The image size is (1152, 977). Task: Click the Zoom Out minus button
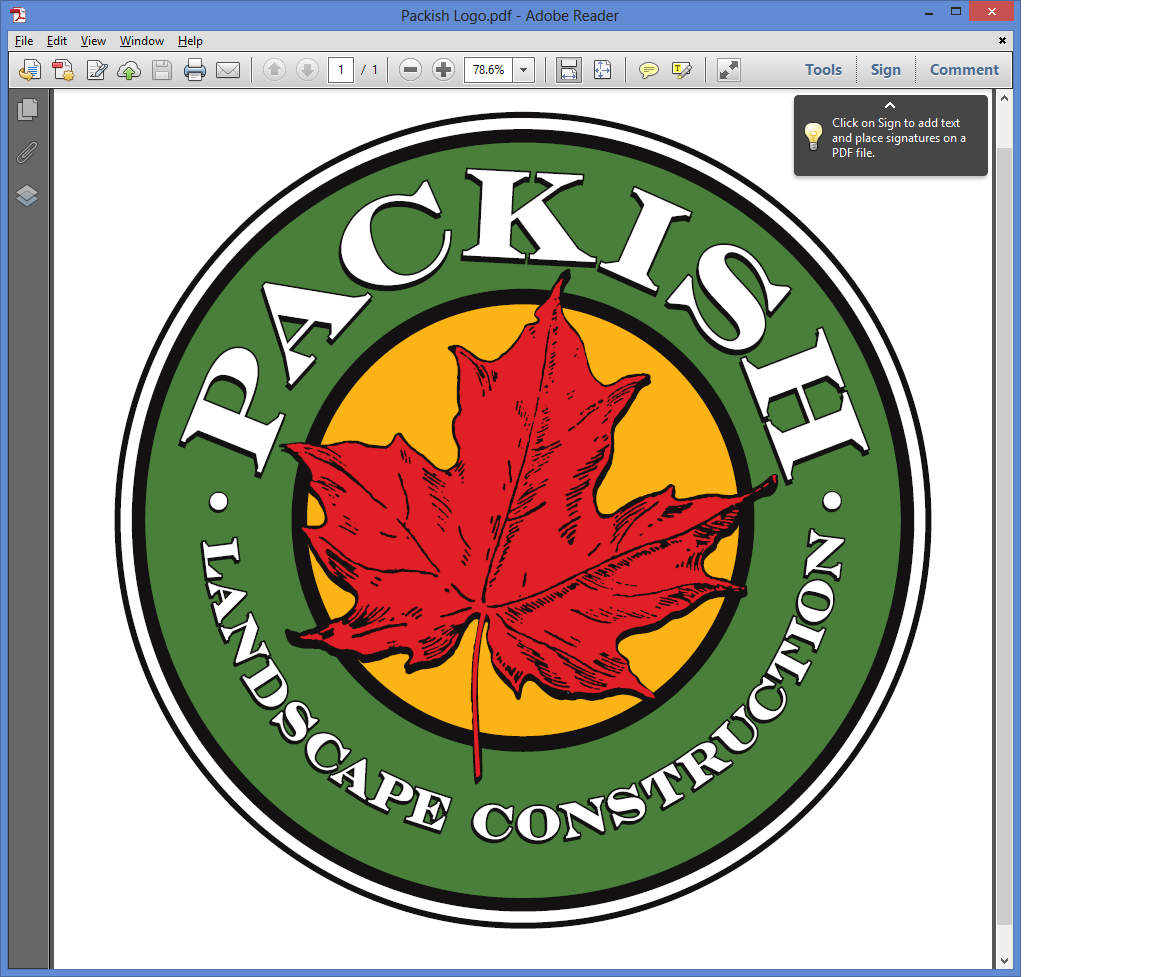coord(410,70)
